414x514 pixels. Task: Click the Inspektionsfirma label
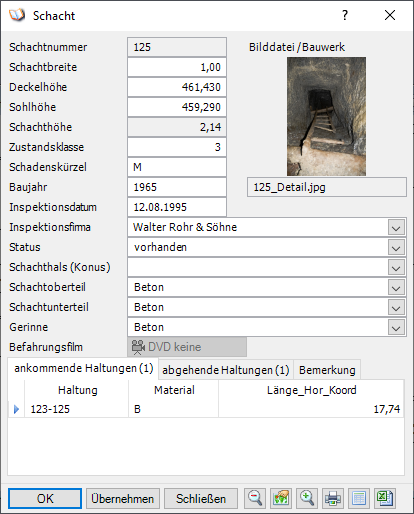tap(50, 227)
